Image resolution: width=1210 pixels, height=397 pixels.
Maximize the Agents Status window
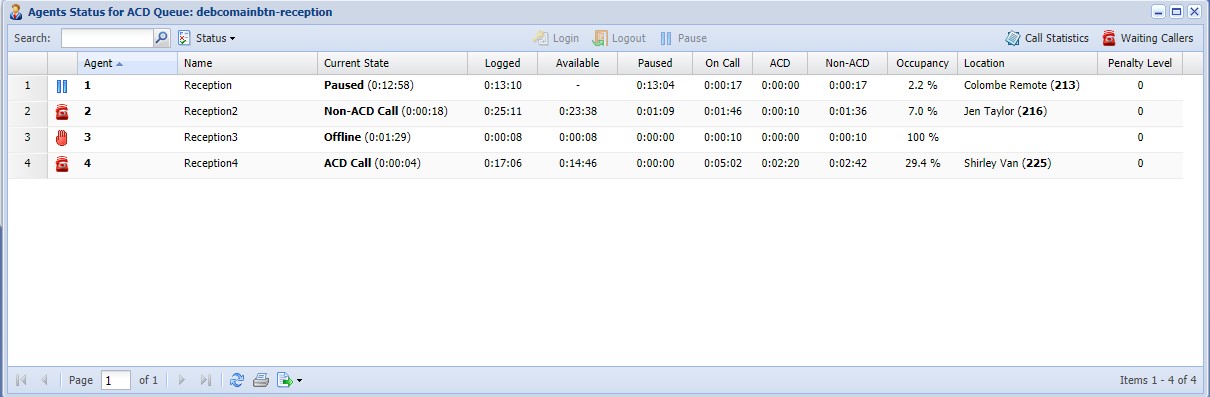[1176, 12]
